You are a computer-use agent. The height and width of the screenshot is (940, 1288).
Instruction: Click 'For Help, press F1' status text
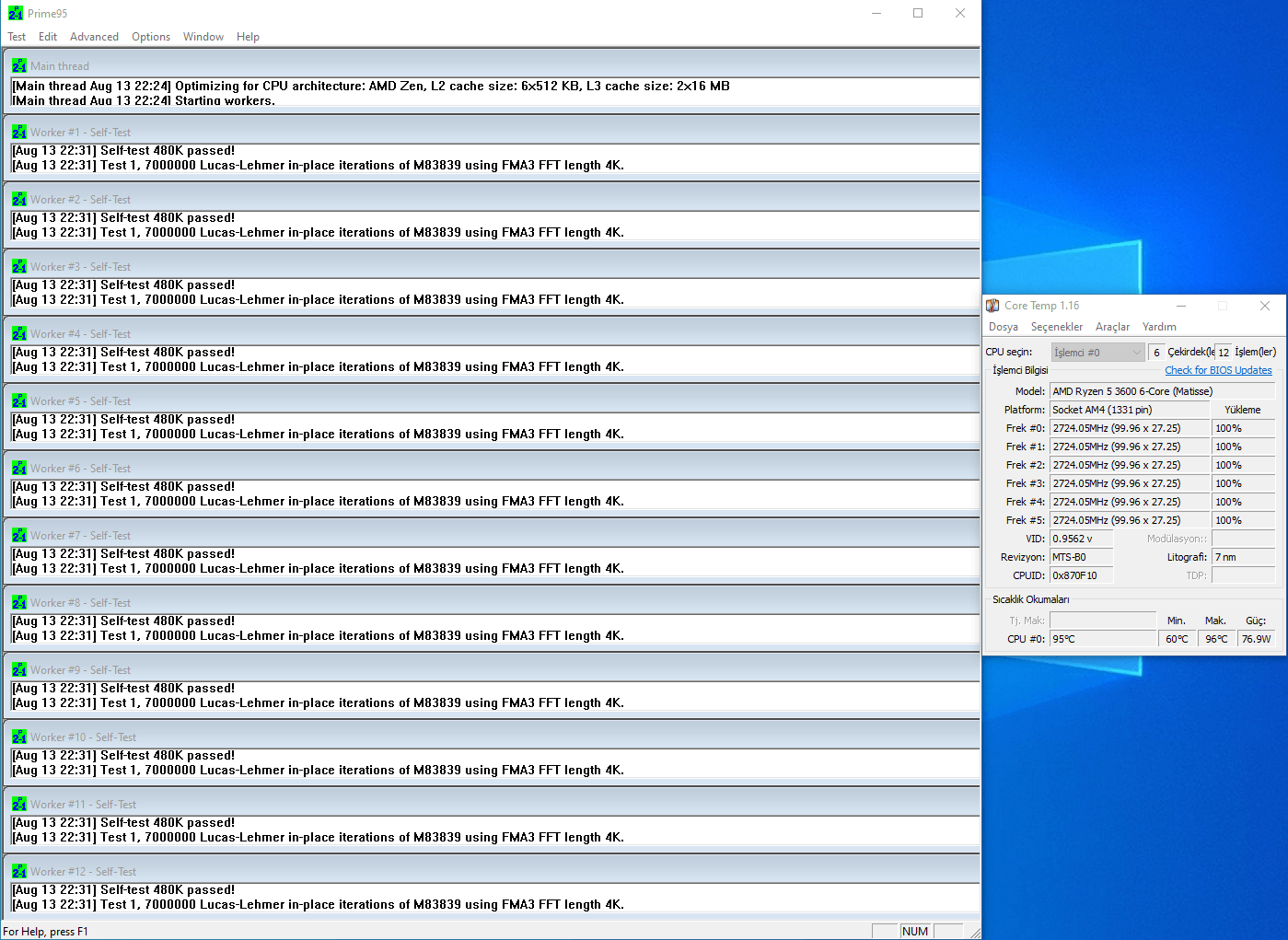(46, 932)
